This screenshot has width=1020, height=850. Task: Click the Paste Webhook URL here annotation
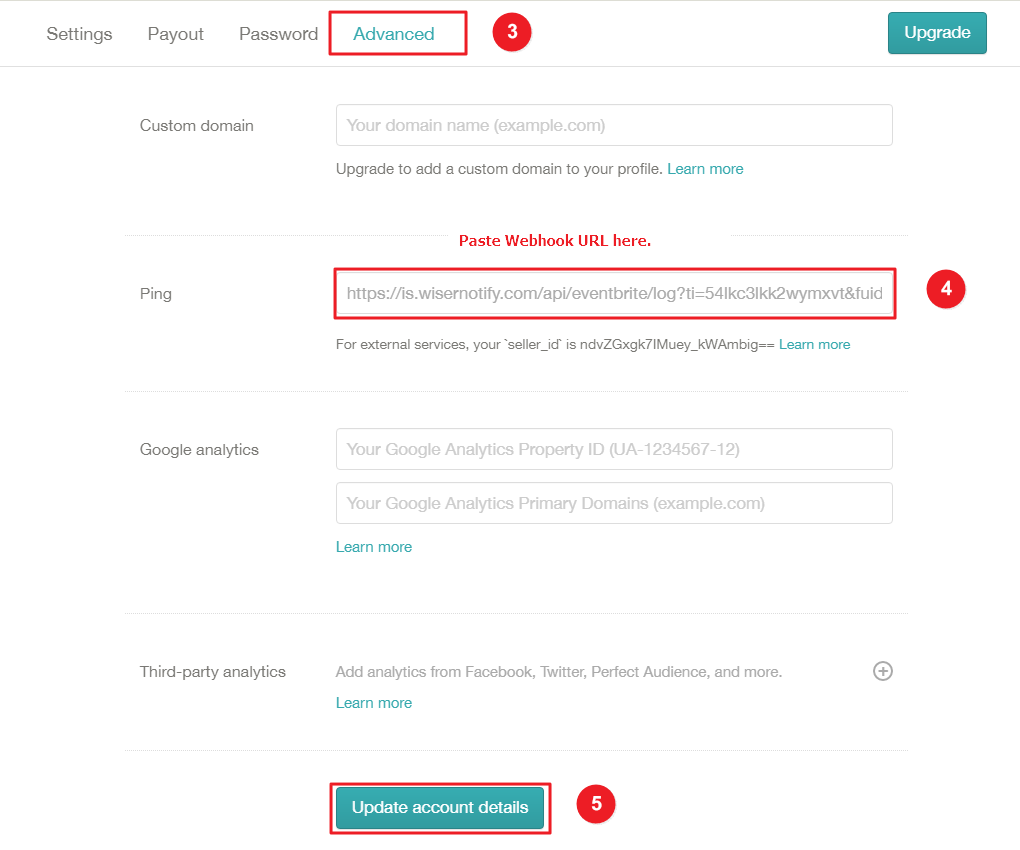pos(555,241)
